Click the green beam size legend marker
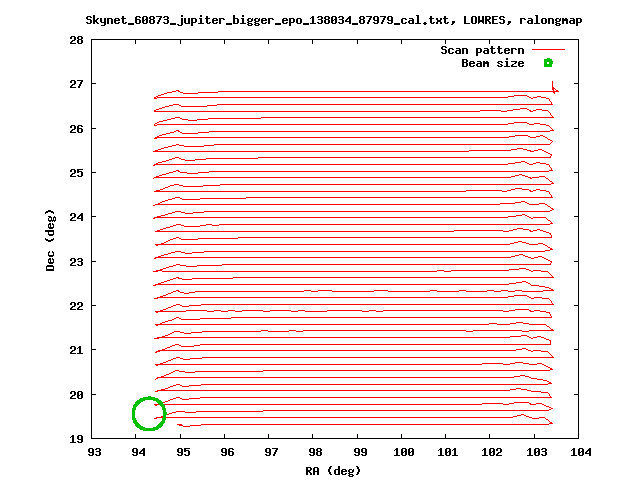Screen dimensions: 640x480 coord(548,63)
